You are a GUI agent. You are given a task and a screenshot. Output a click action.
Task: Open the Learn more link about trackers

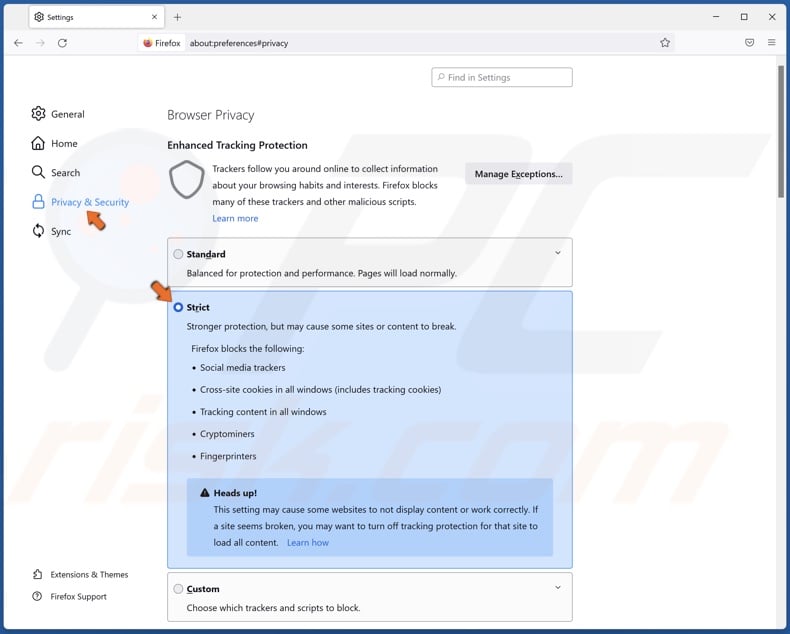235,218
